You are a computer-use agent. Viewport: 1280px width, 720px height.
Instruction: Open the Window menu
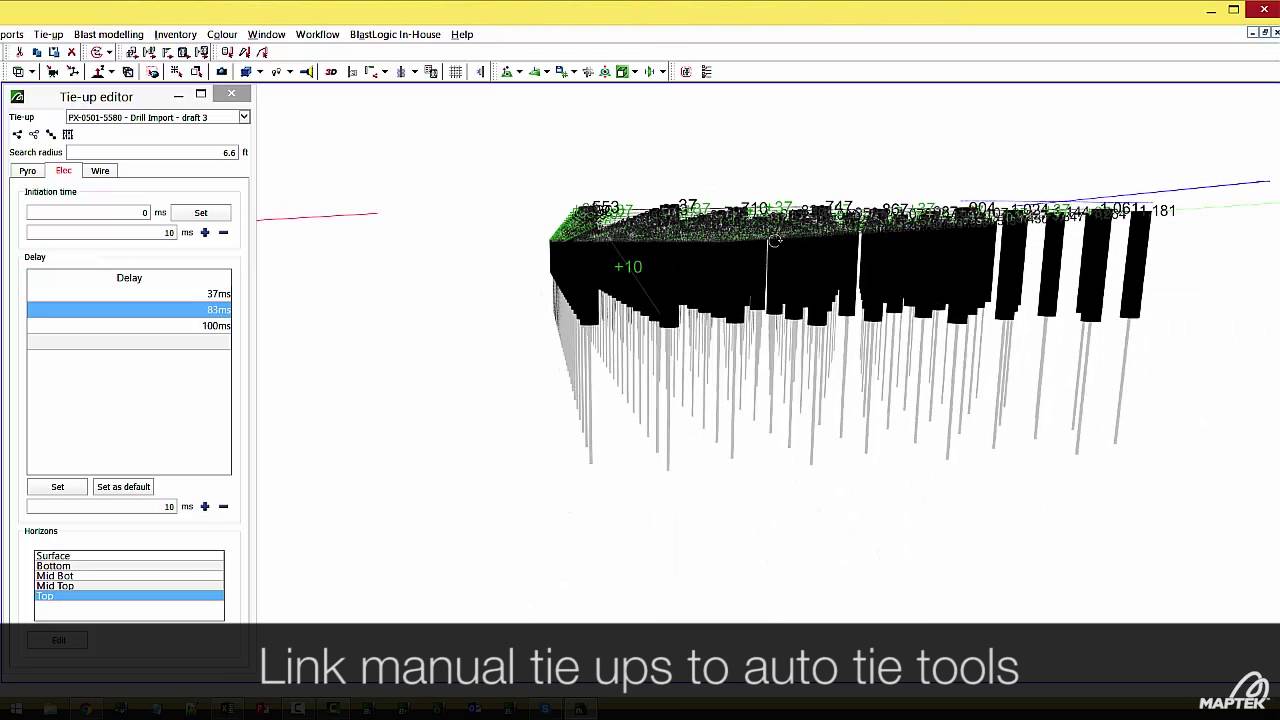point(266,34)
